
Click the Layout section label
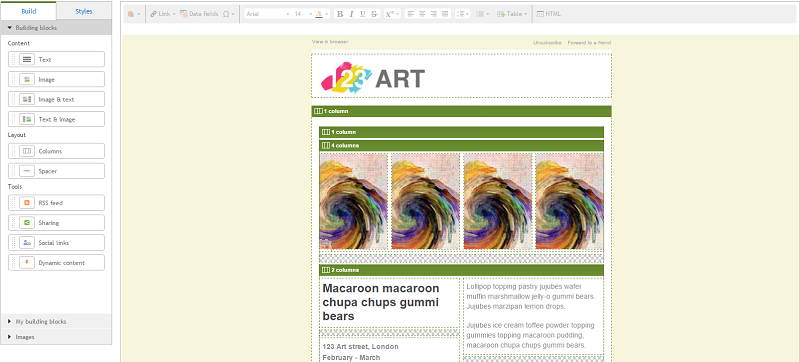(17, 135)
